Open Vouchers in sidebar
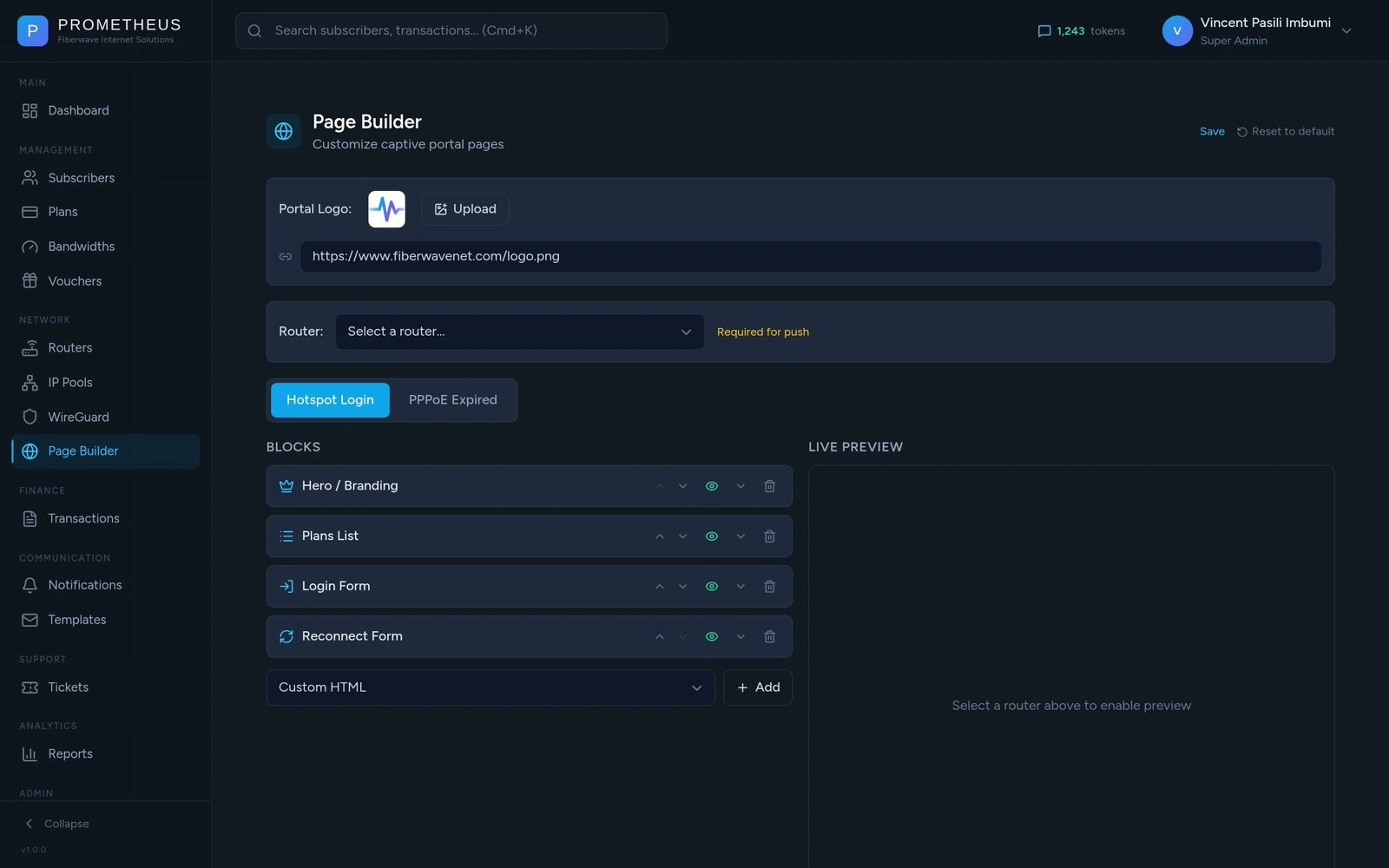This screenshot has height=868, width=1389. tap(105, 281)
